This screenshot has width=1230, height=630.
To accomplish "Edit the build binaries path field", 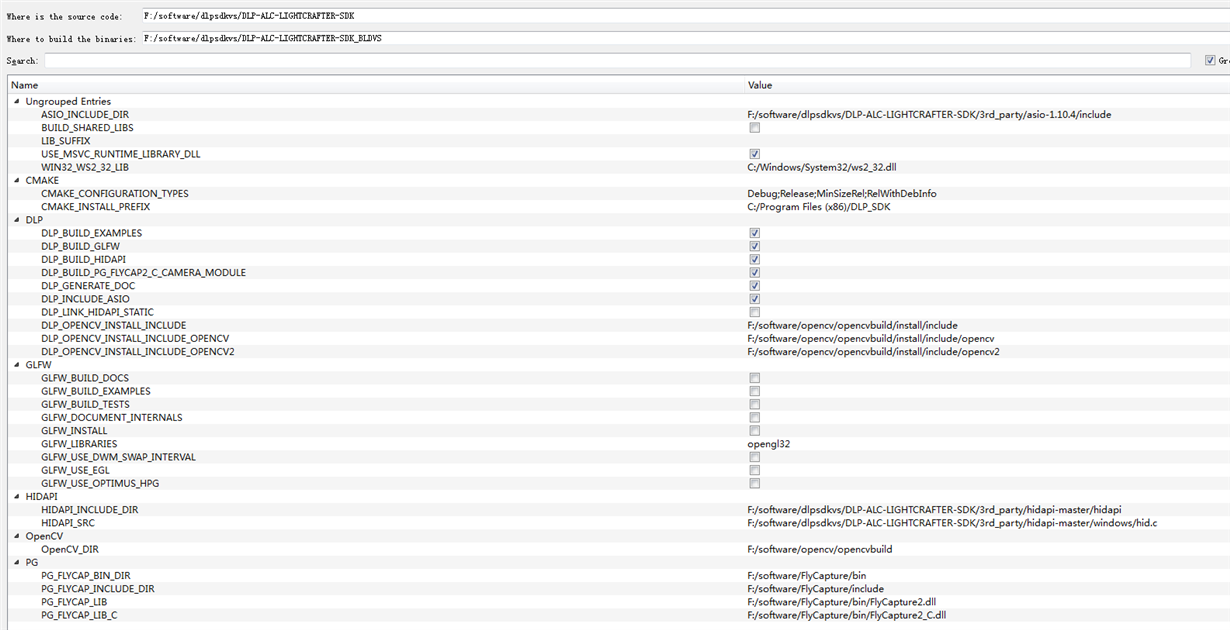I will point(685,38).
